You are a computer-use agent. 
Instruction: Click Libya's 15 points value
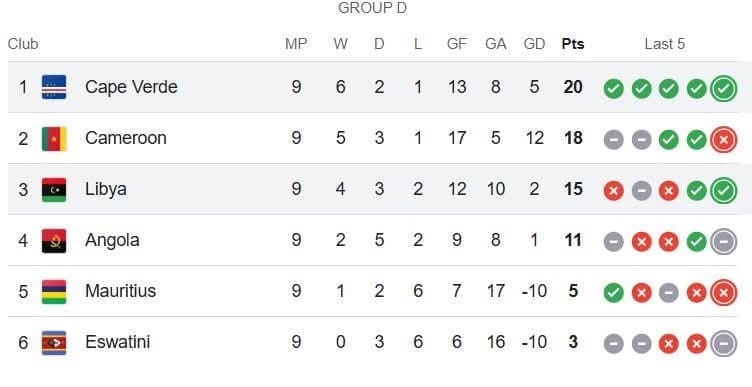click(573, 189)
